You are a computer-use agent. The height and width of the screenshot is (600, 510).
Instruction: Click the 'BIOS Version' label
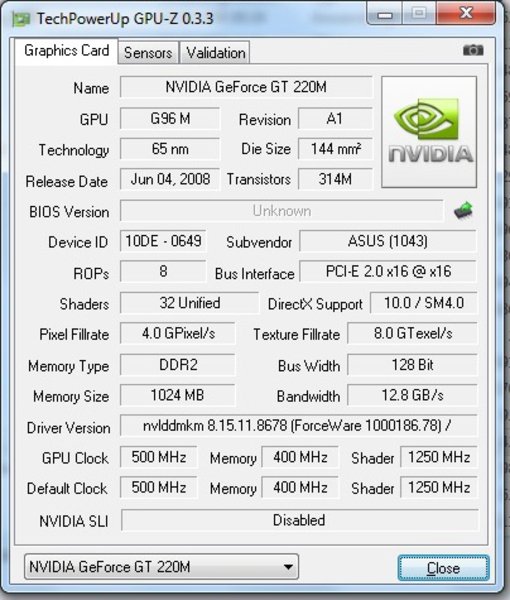[x=69, y=212]
